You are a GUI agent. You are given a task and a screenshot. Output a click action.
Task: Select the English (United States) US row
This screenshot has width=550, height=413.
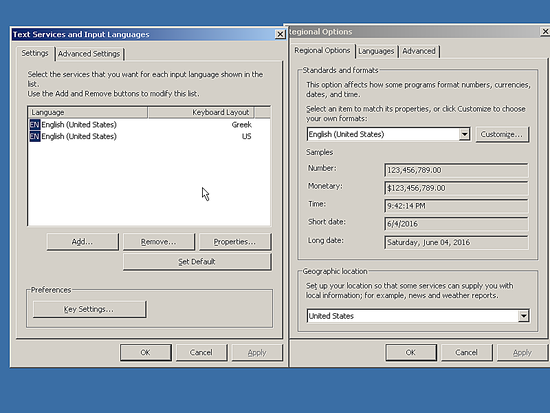click(149, 136)
